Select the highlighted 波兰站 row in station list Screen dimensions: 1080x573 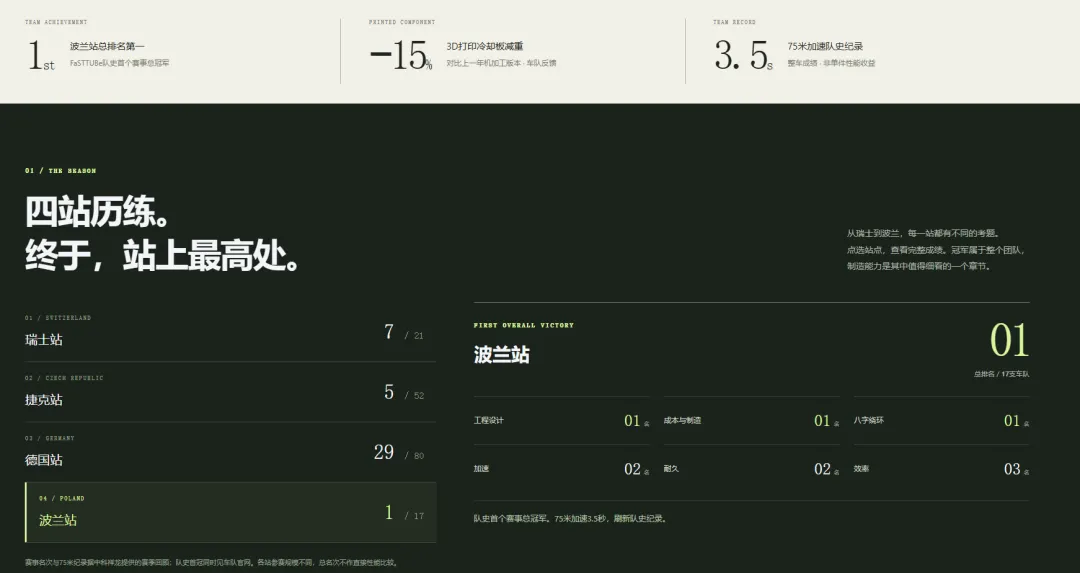tap(231, 512)
